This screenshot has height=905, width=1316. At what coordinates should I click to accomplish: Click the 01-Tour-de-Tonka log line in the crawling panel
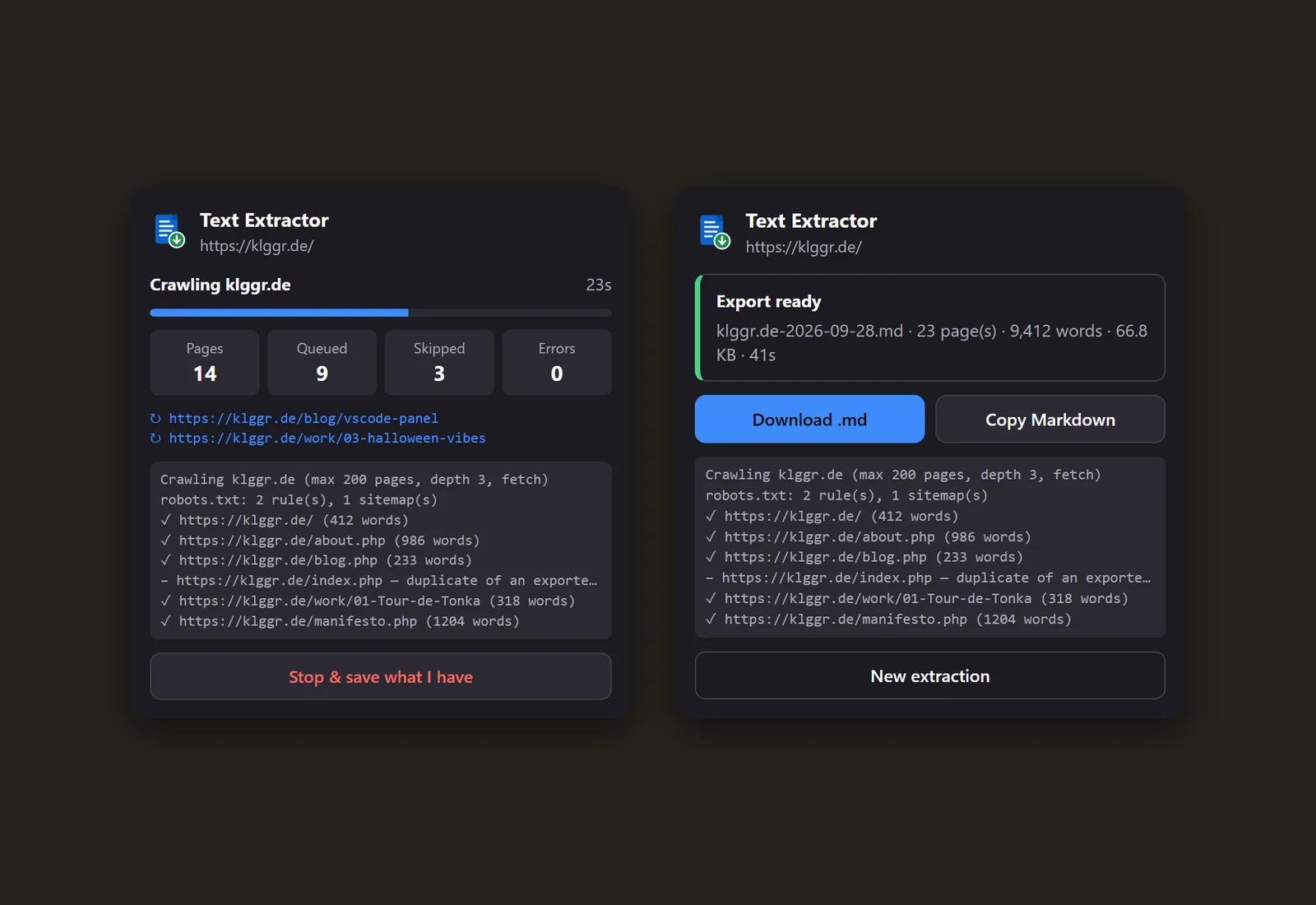click(368, 601)
